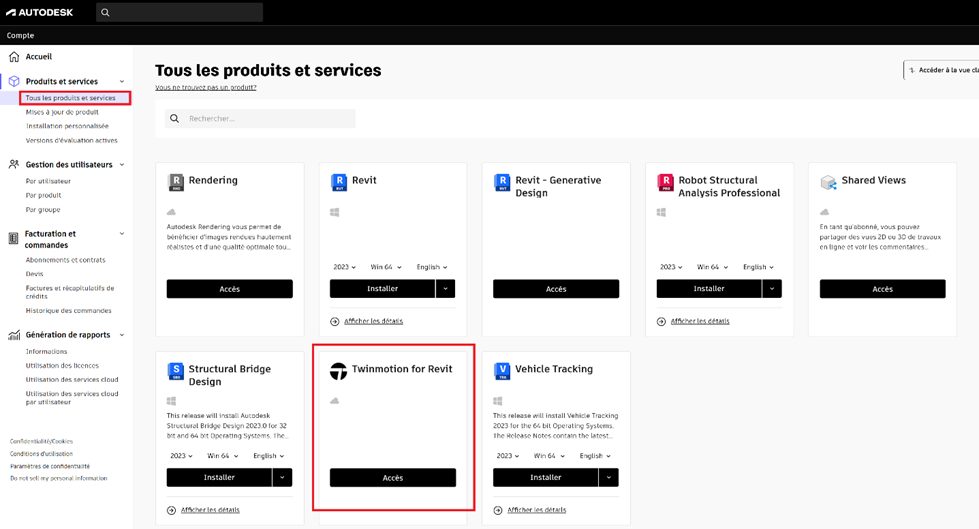Click the Génération de rapports chart icon
This screenshot has height=529, width=979.
point(14,335)
